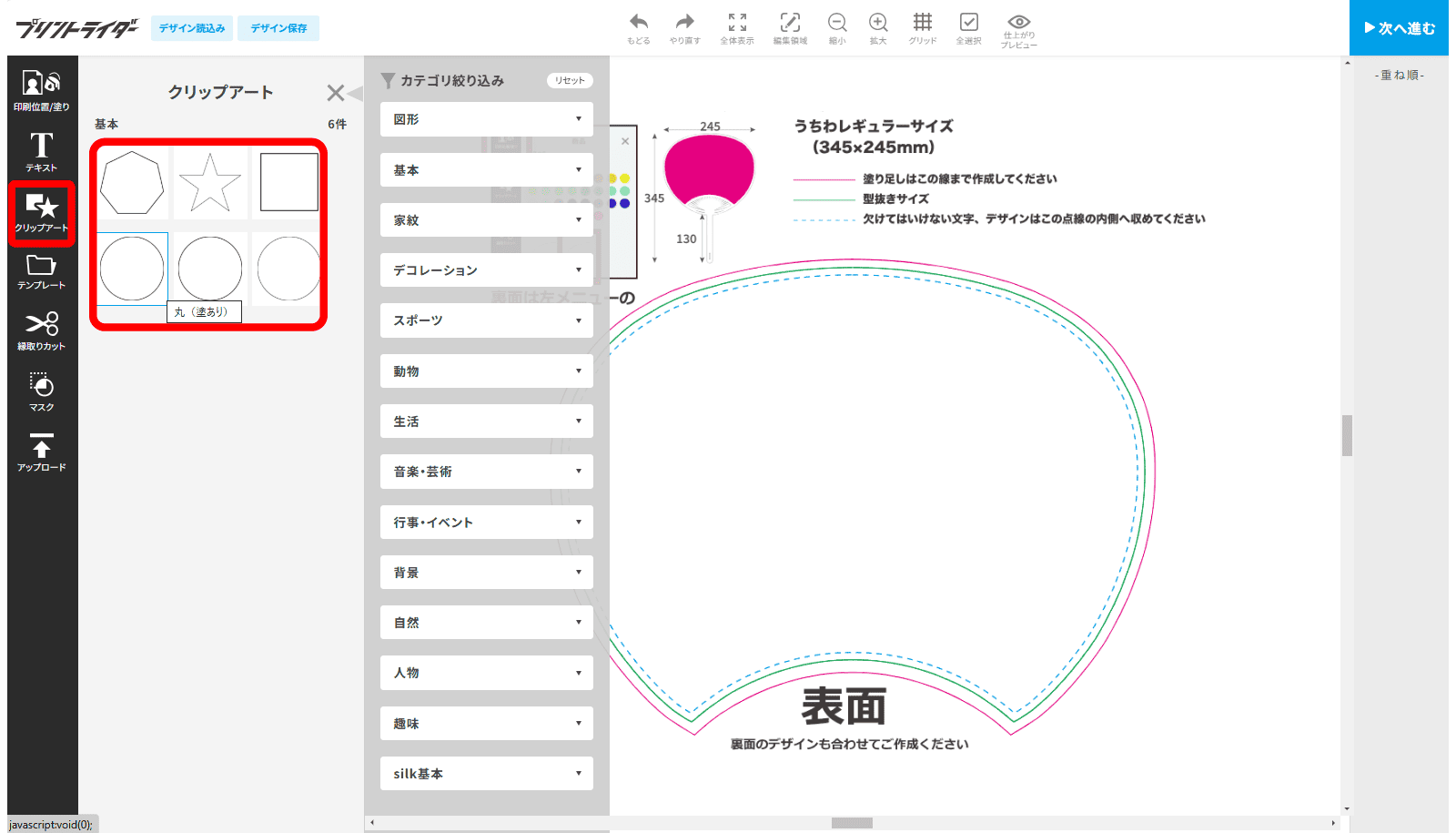
Task: Expand the 背景 category dropdown
Action: [487, 573]
